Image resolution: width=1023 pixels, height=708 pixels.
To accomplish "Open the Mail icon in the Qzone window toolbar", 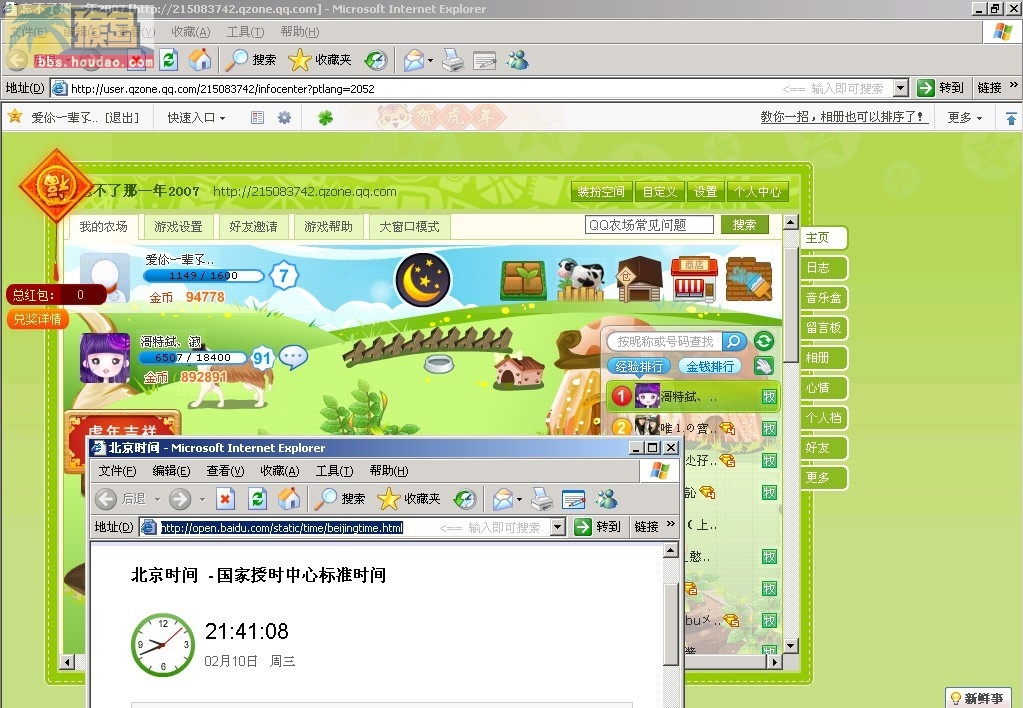I will [414, 60].
